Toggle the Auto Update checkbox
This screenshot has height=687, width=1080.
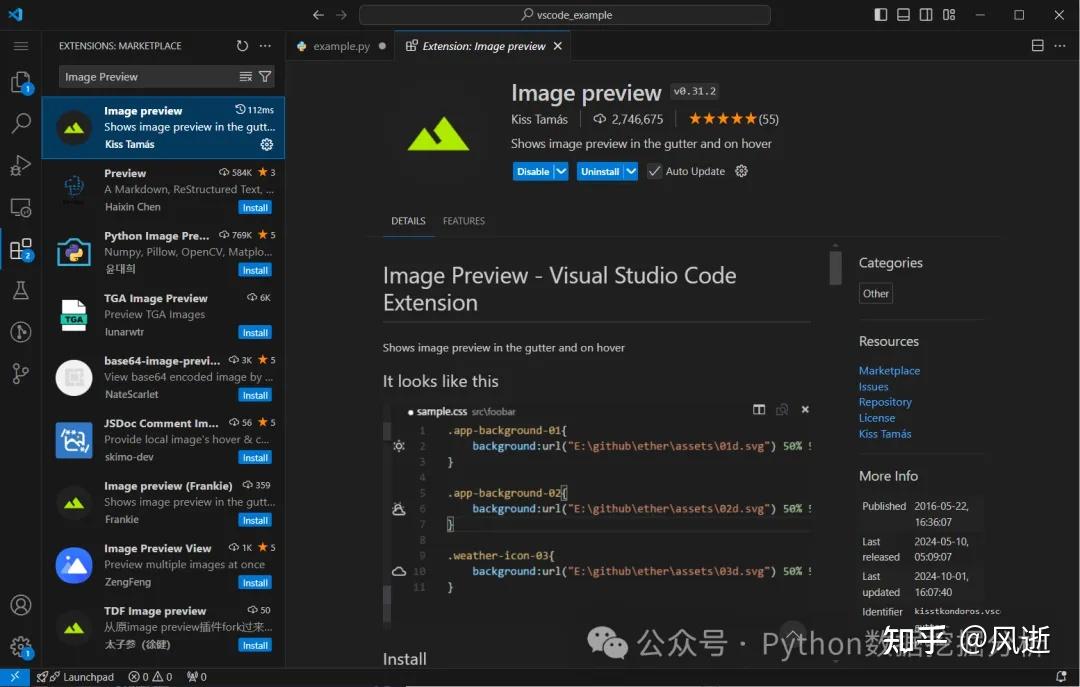click(654, 171)
